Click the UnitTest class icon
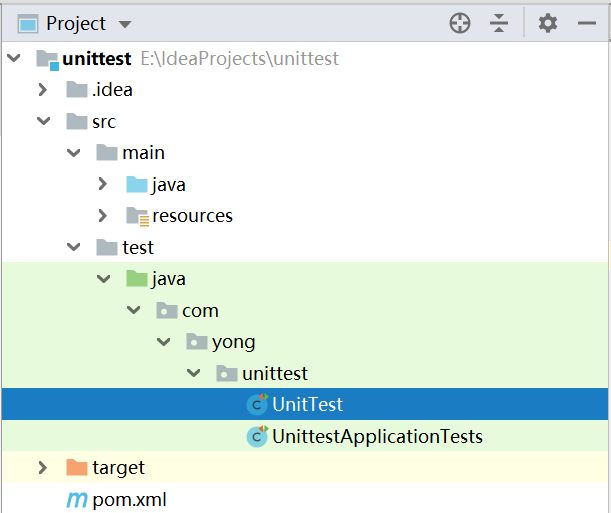The width and height of the screenshot is (611, 513). (x=257, y=404)
